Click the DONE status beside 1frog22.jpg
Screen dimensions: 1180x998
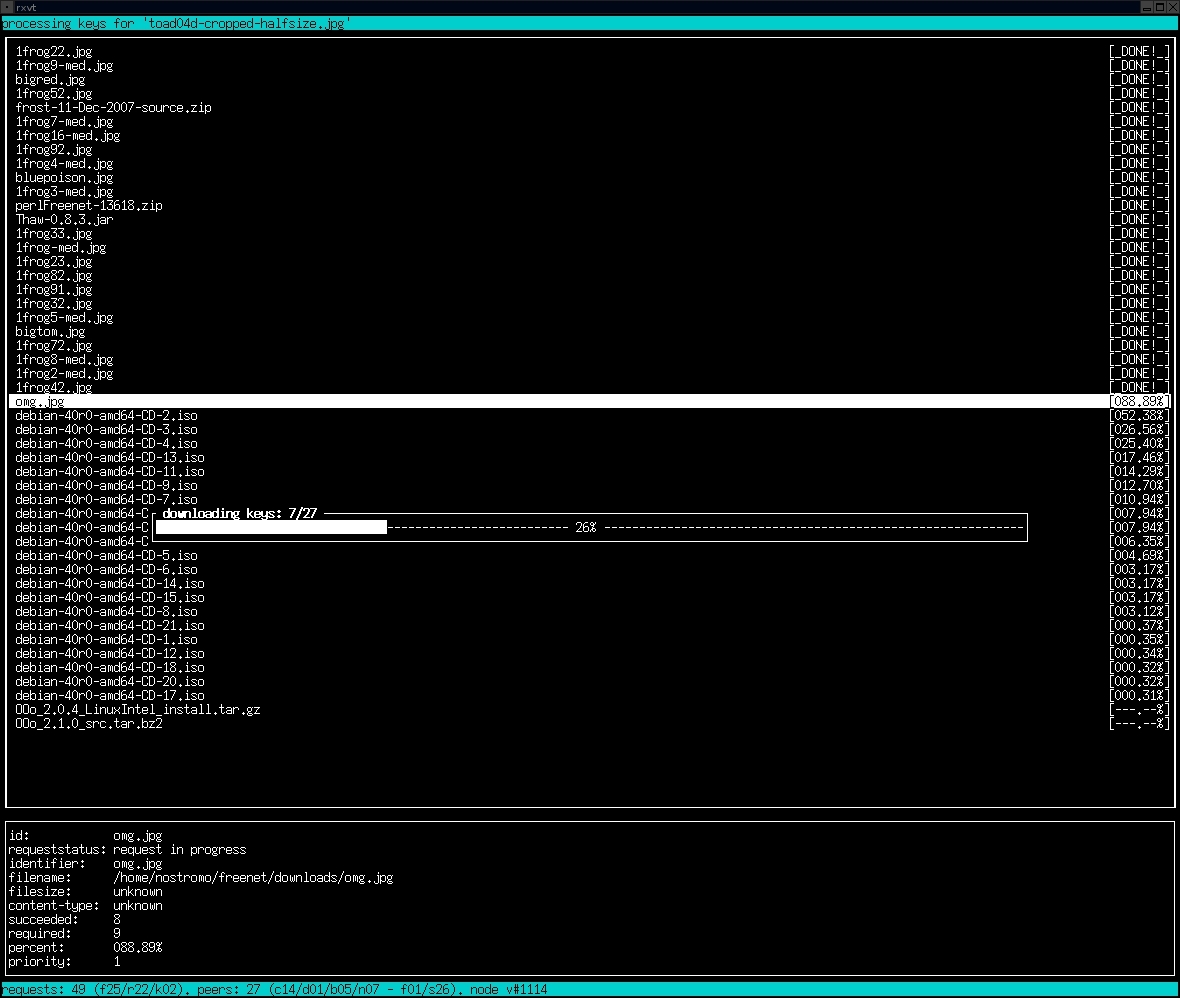pyautogui.click(x=1139, y=52)
